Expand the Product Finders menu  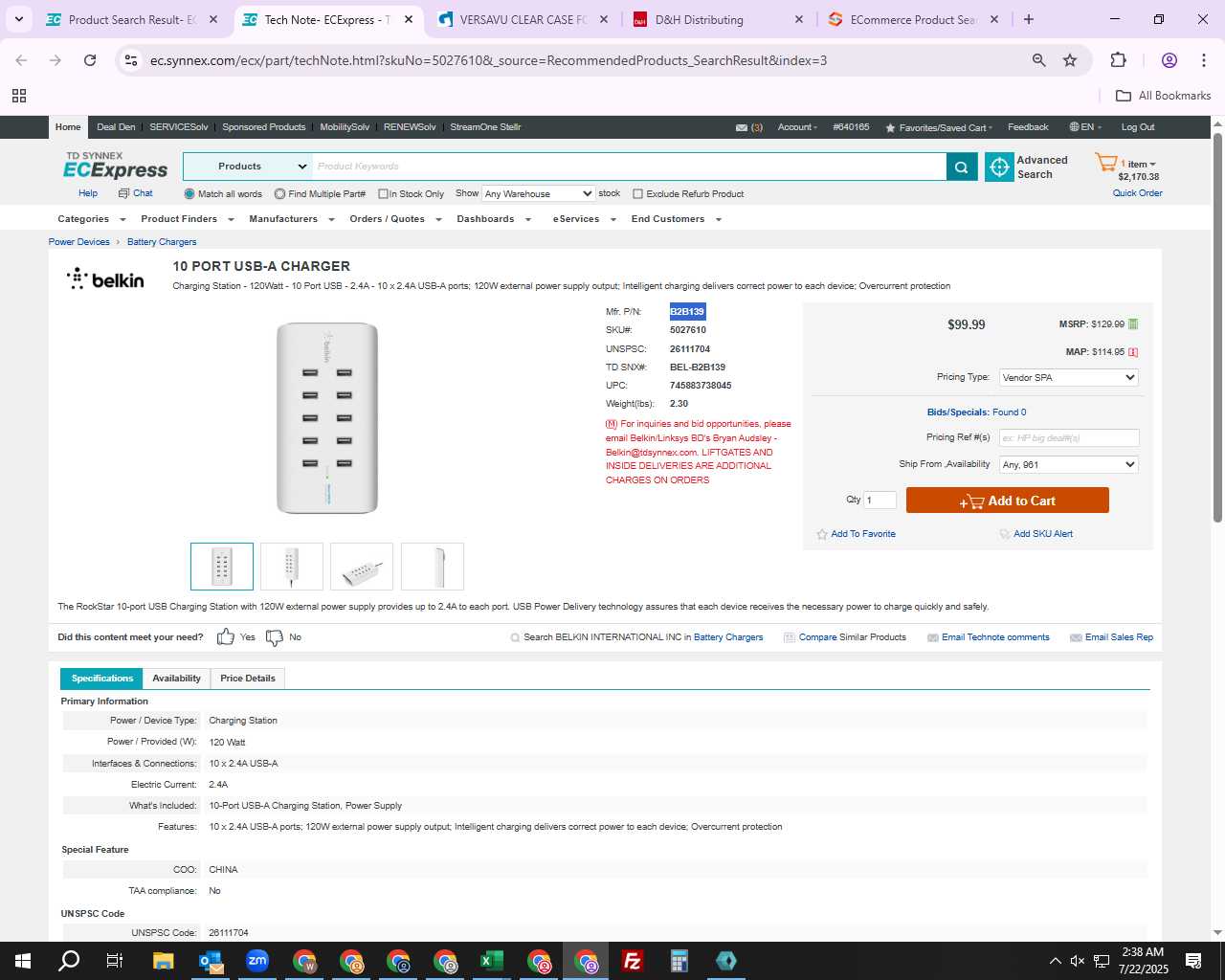pos(187,219)
